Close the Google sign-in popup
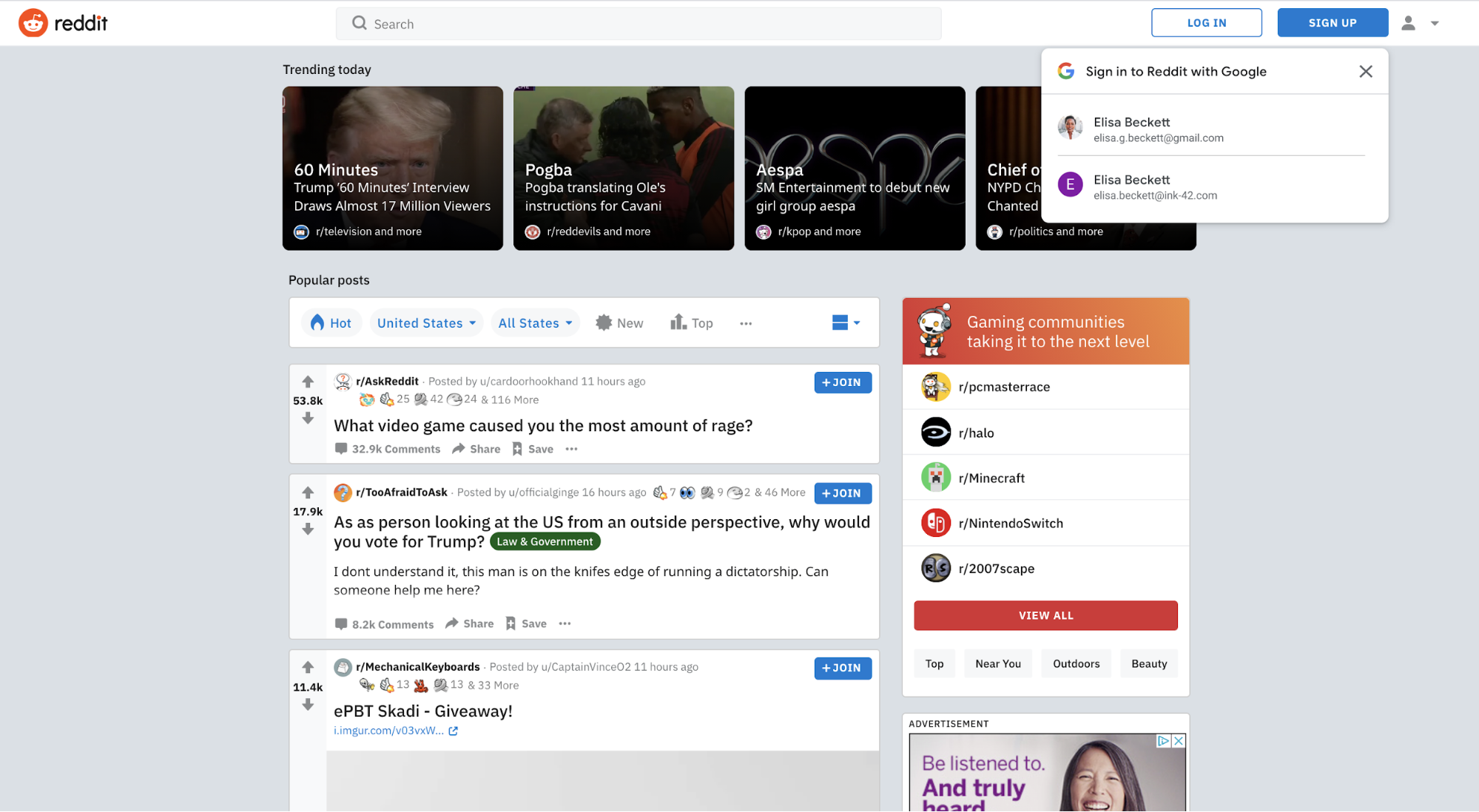The image size is (1479, 812). click(x=1366, y=71)
